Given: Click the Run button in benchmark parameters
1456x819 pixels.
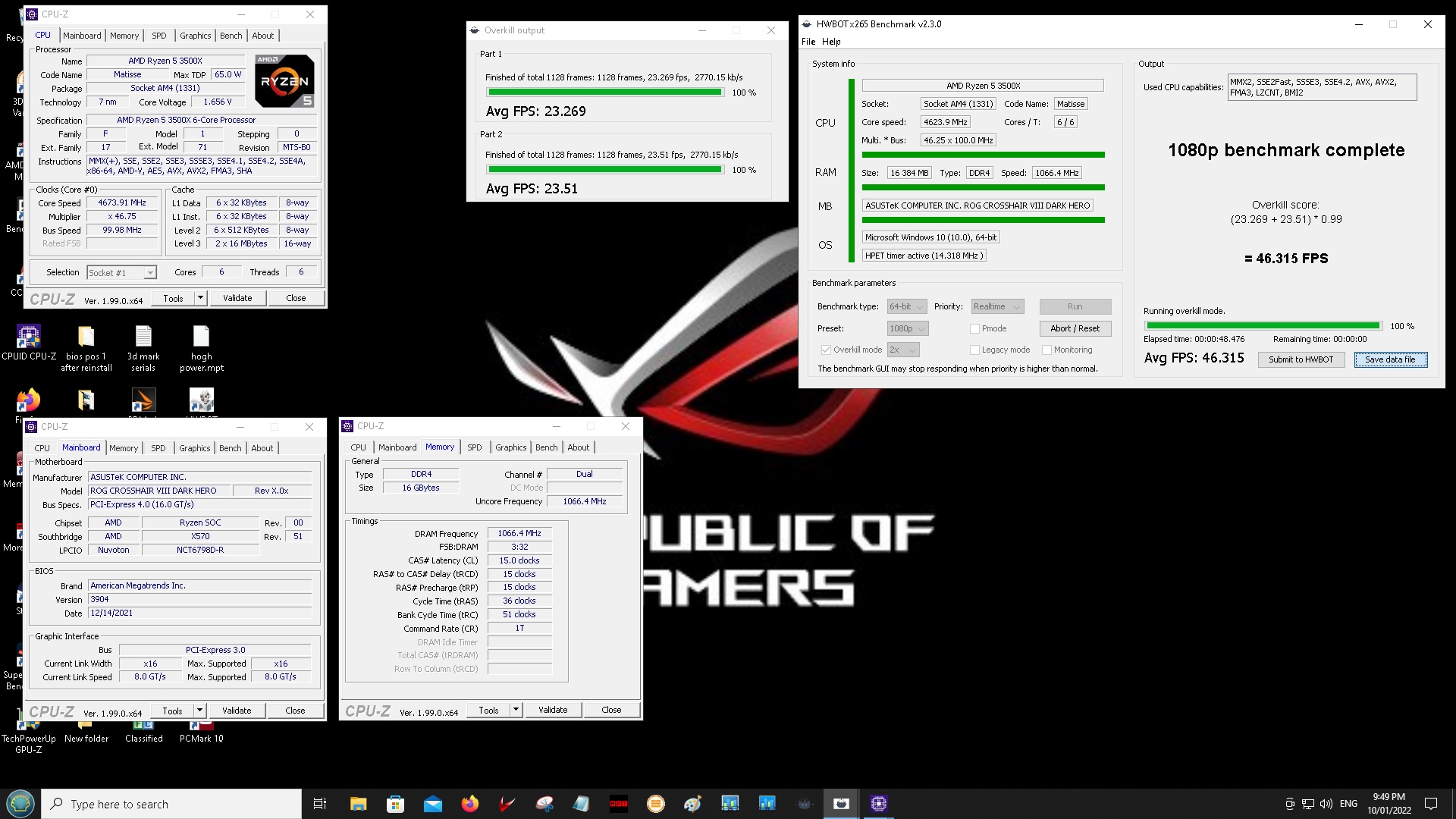Looking at the screenshot, I should [1075, 306].
